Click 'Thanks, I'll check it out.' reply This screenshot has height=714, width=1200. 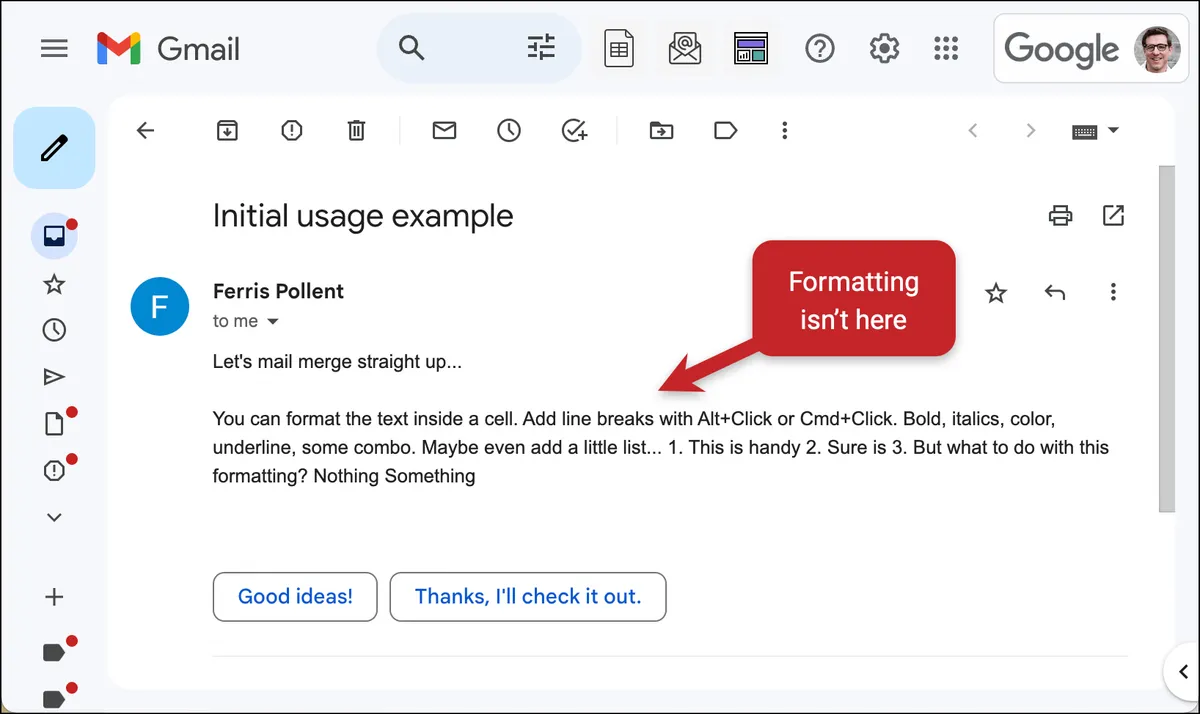(x=528, y=597)
